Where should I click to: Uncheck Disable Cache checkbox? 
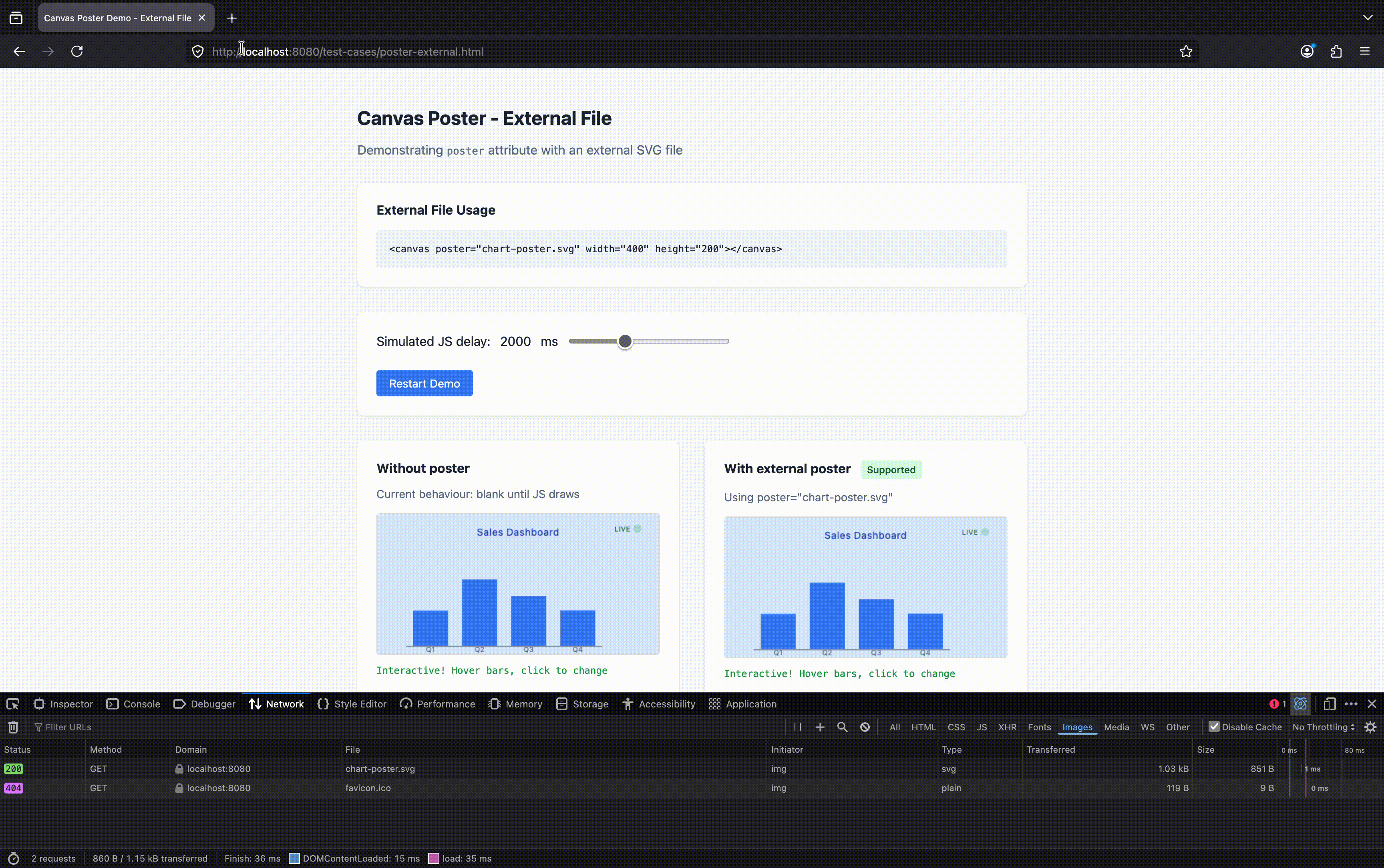click(x=1214, y=726)
